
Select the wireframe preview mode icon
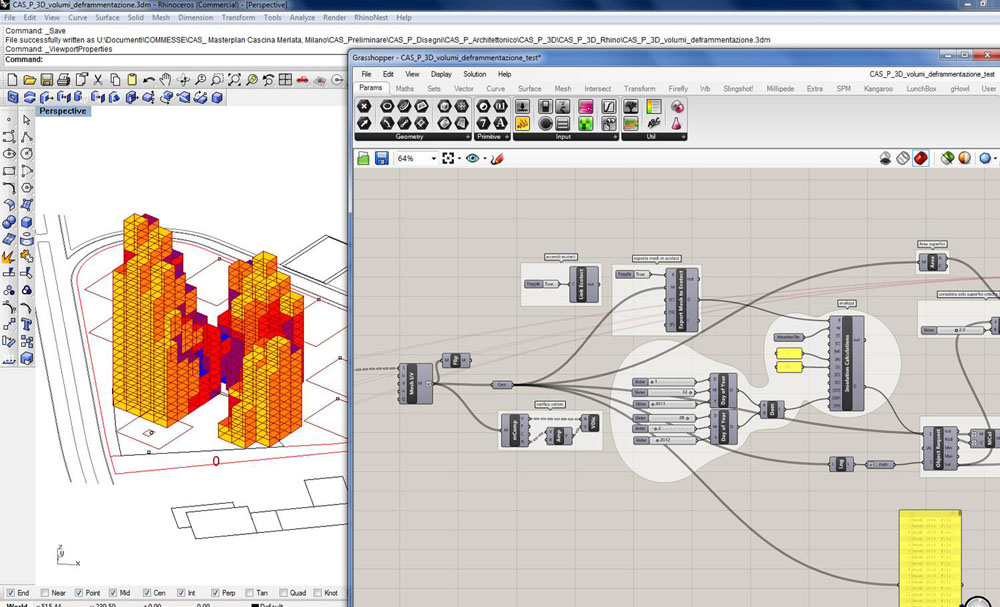coord(903,158)
